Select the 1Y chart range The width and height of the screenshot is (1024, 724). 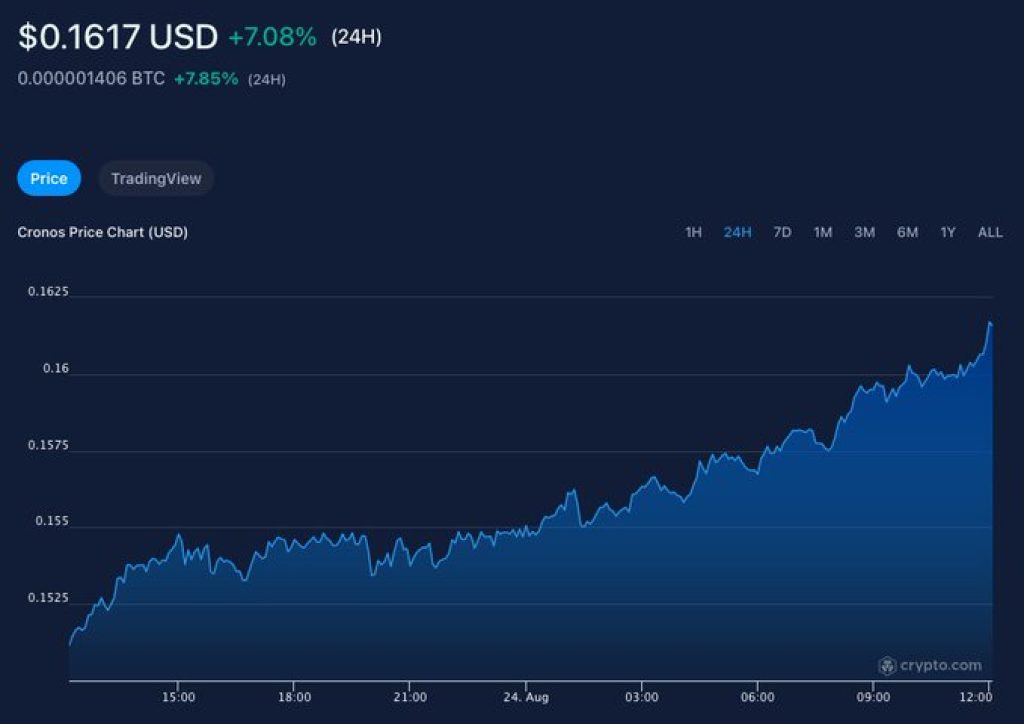(948, 232)
